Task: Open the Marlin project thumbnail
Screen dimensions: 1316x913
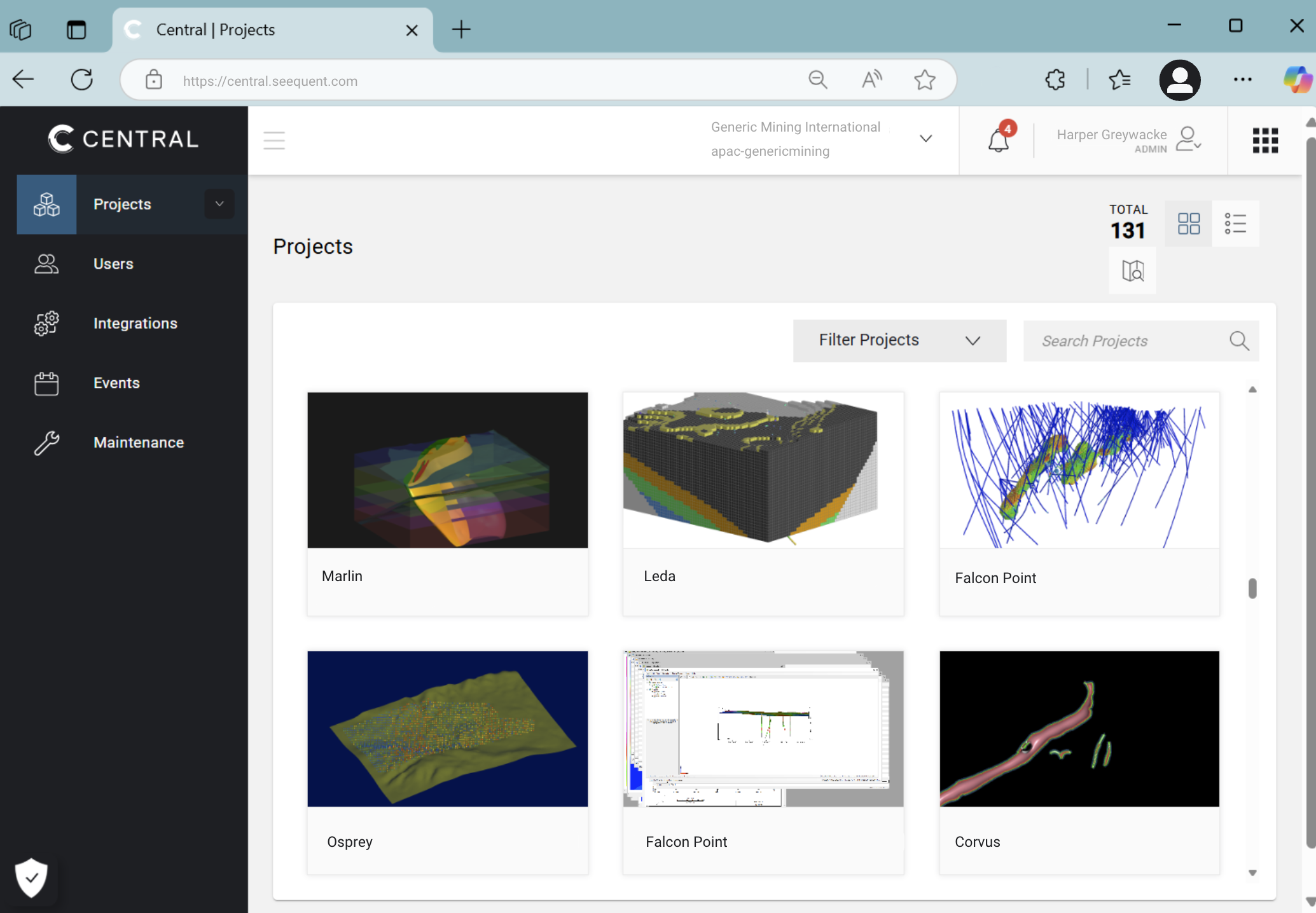Action: pyautogui.click(x=448, y=470)
